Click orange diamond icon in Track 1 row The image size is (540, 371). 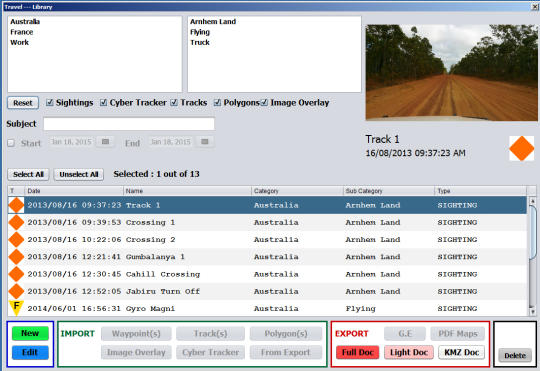[x=16, y=205]
